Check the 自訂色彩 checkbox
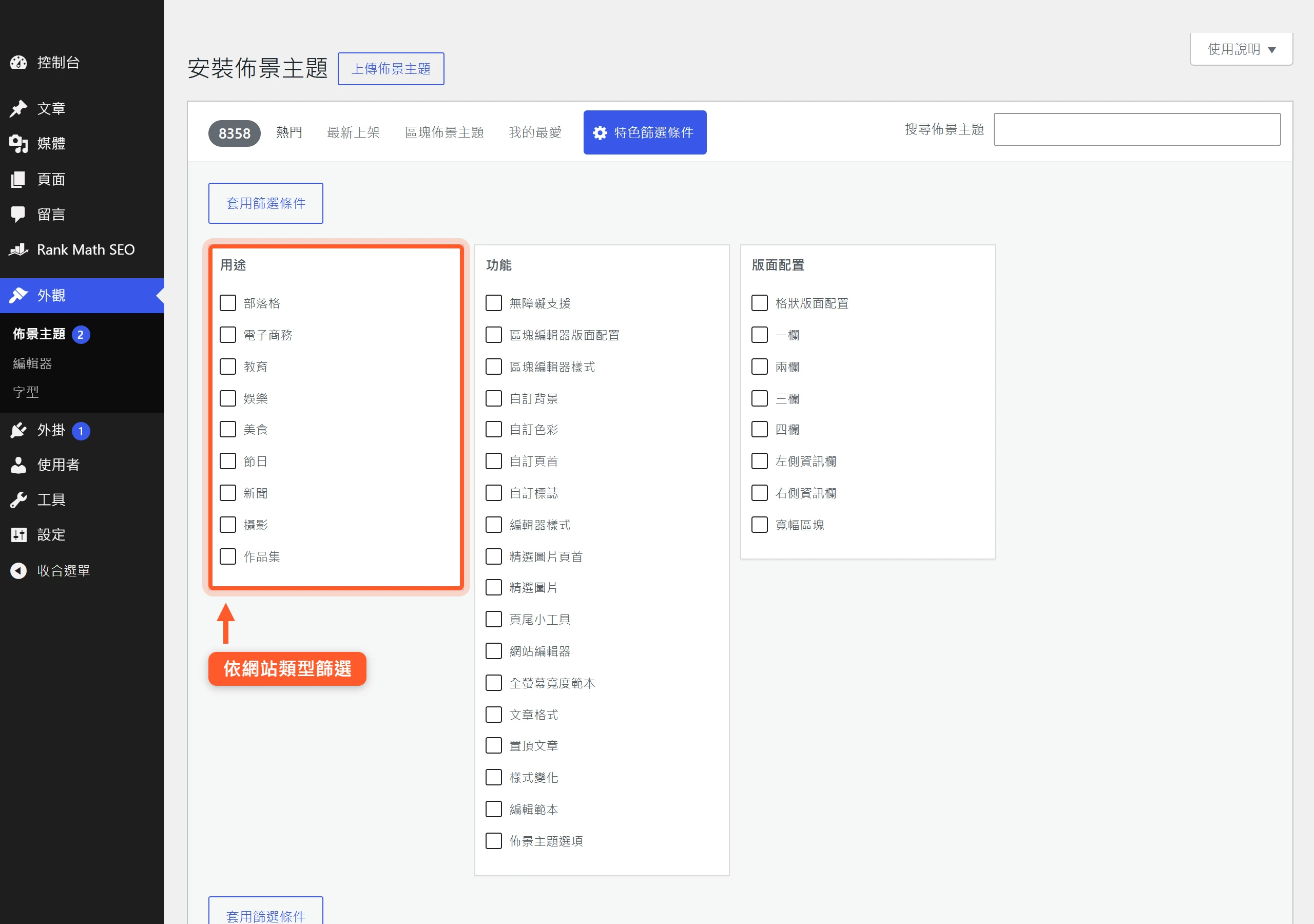The image size is (1314, 924). (493, 429)
